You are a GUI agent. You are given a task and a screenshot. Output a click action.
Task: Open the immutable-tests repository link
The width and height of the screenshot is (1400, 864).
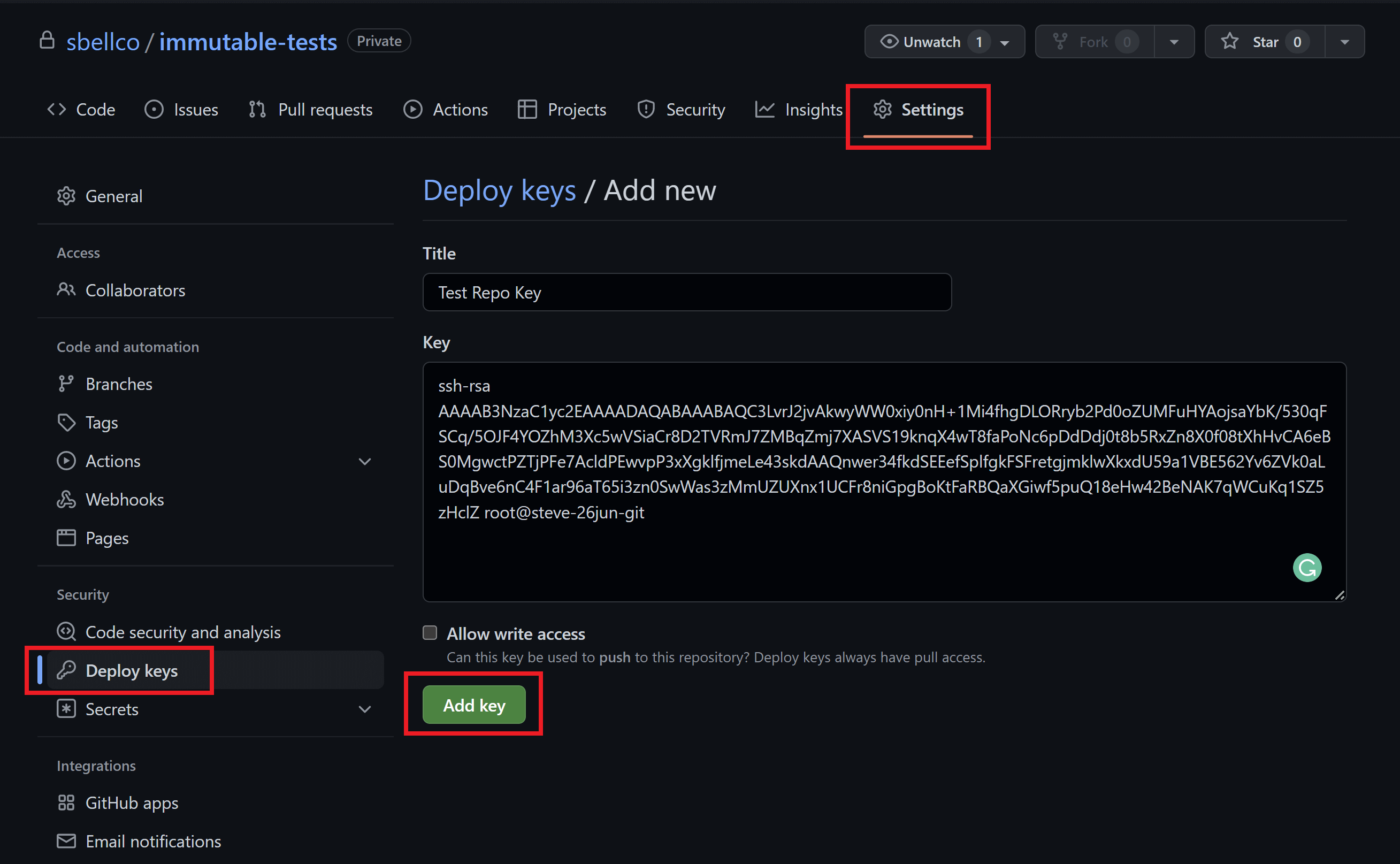click(248, 41)
